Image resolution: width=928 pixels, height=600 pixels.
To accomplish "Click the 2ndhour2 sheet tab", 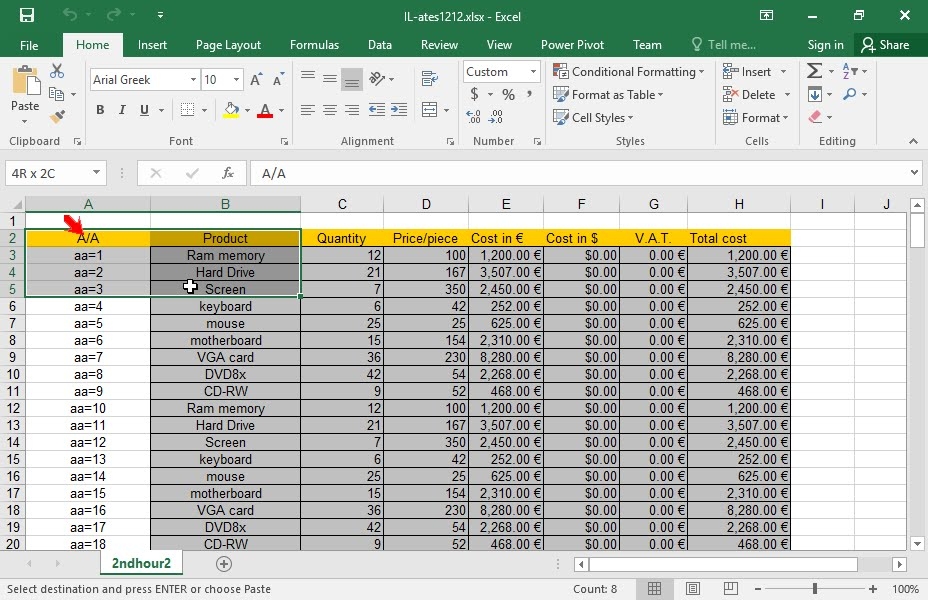I will pyautogui.click(x=141, y=564).
